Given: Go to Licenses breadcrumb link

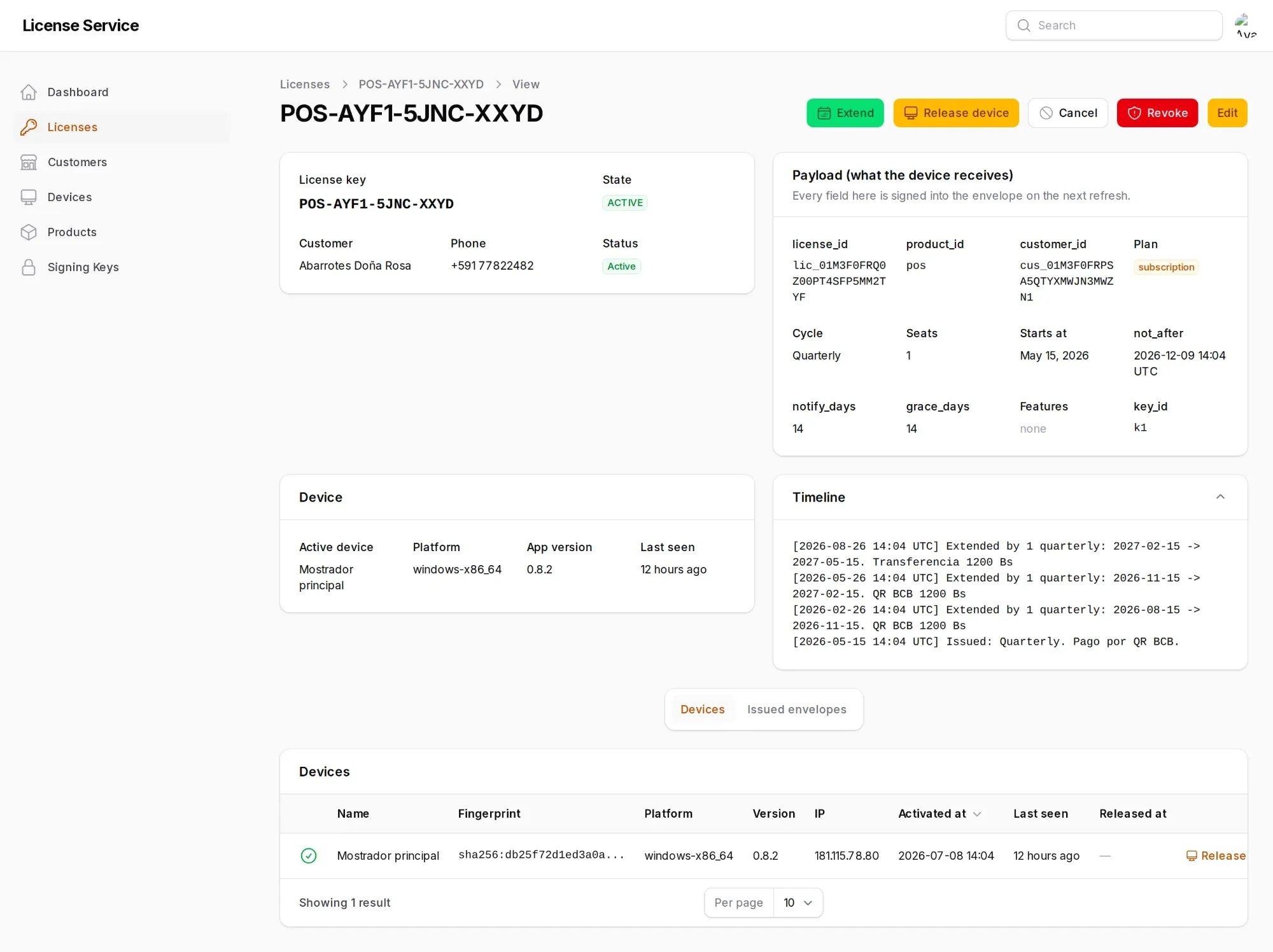Looking at the screenshot, I should click(305, 85).
